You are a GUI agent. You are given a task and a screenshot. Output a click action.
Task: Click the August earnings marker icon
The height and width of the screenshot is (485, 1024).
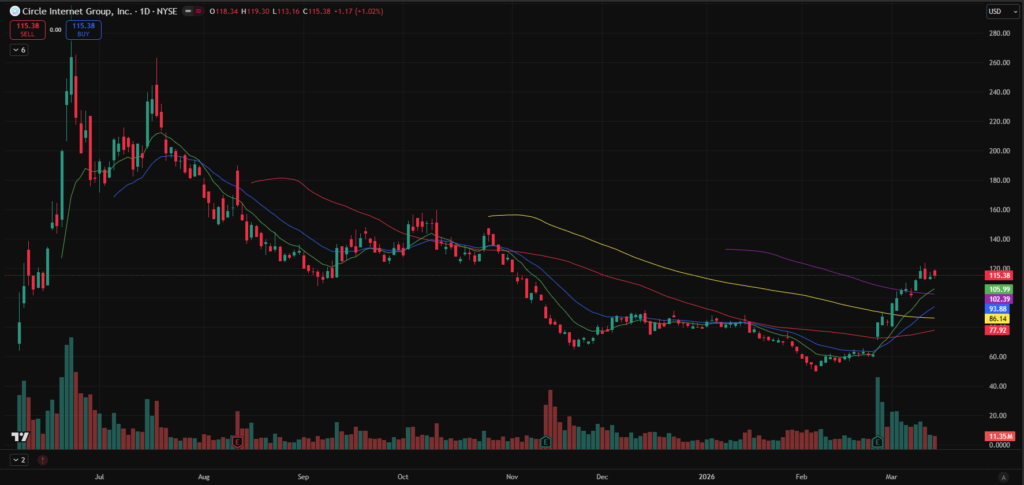[x=237, y=441]
